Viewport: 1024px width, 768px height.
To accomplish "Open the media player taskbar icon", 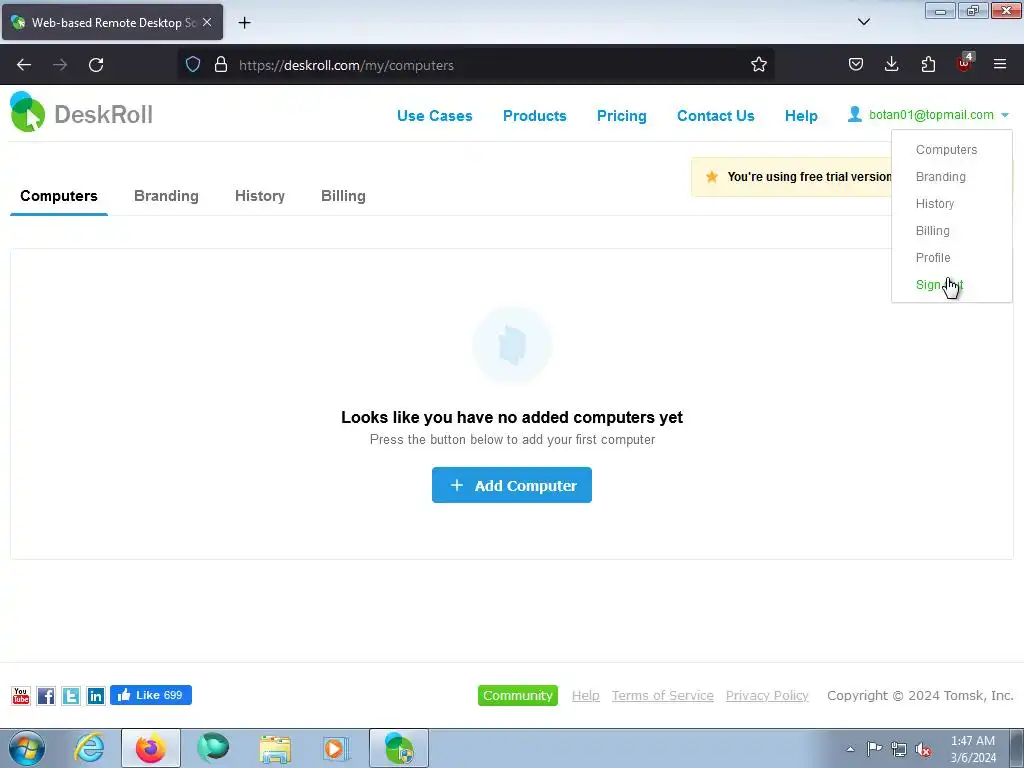I will point(336,748).
